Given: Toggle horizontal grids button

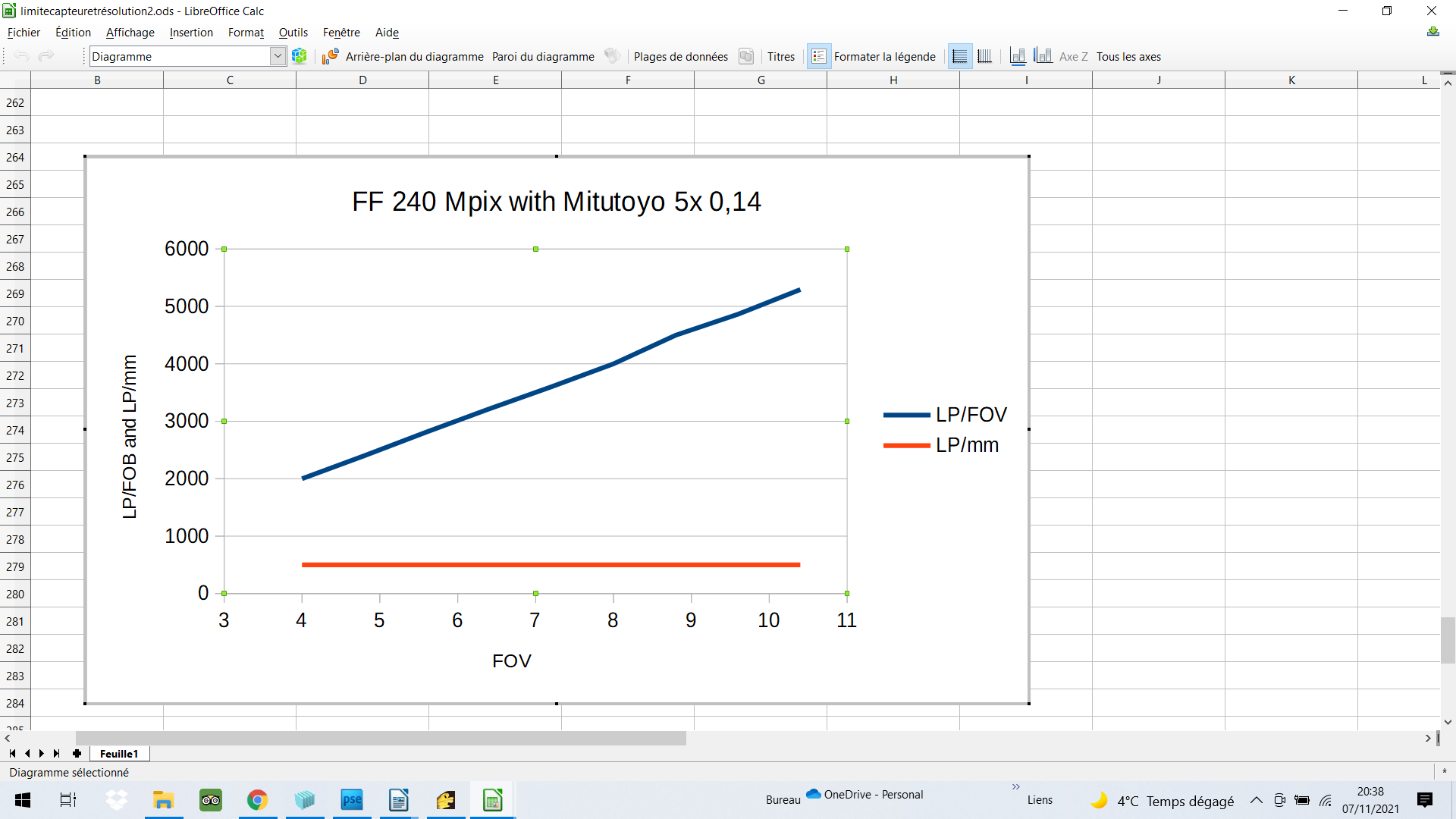Looking at the screenshot, I should 960,56.
